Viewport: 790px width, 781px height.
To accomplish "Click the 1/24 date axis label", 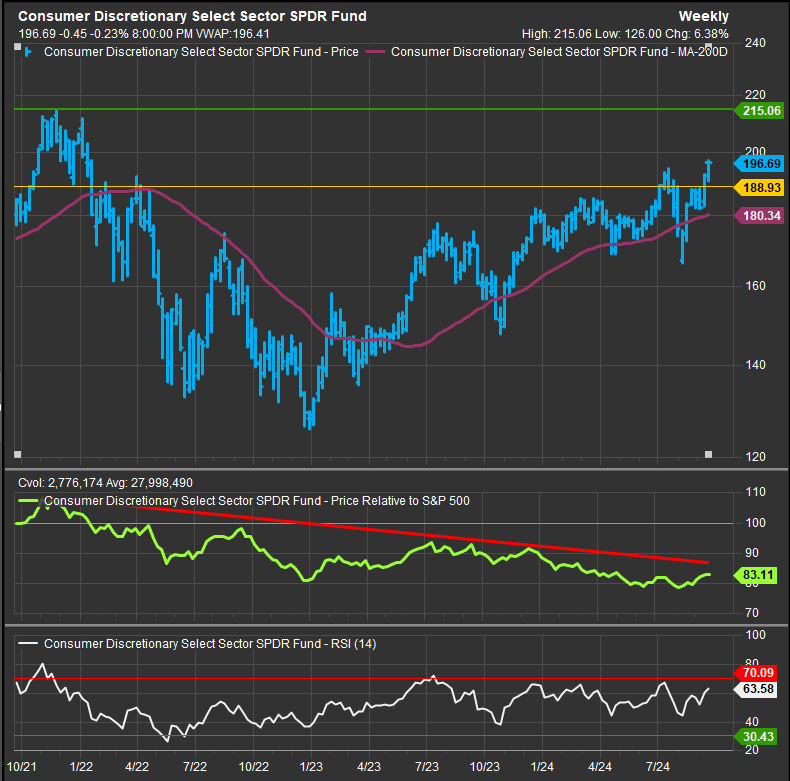I will (x=542, y=767).
